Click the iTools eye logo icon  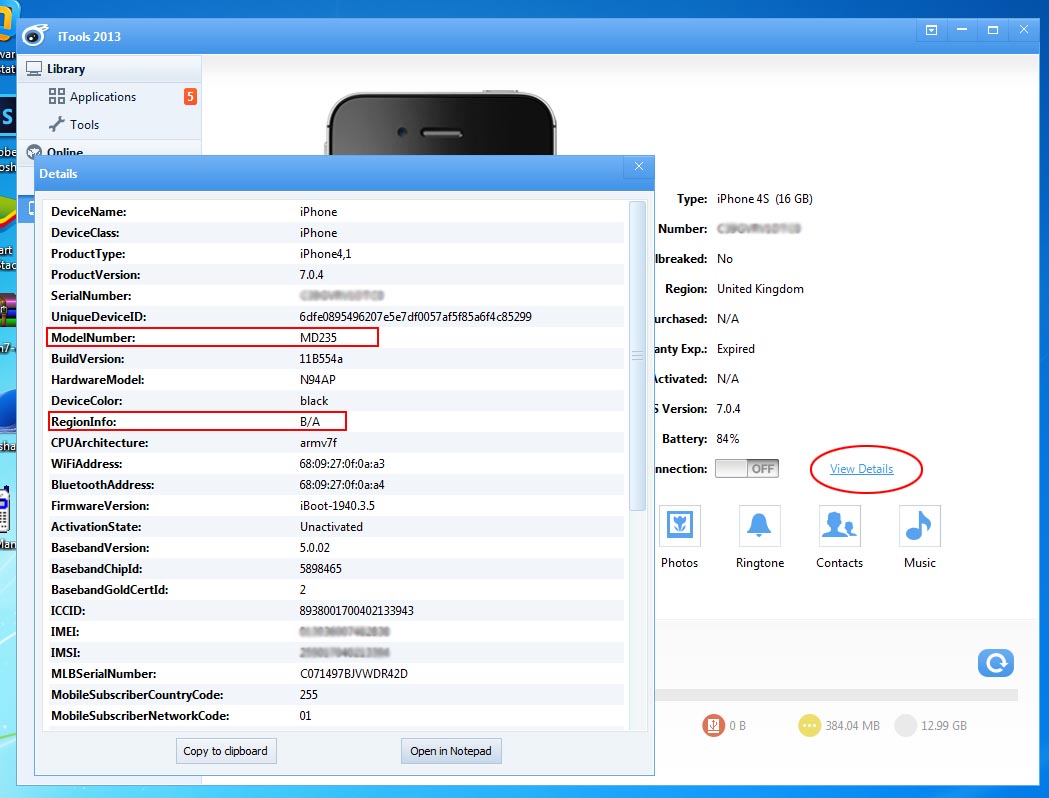pyautogui.click(x=35, y=35)
